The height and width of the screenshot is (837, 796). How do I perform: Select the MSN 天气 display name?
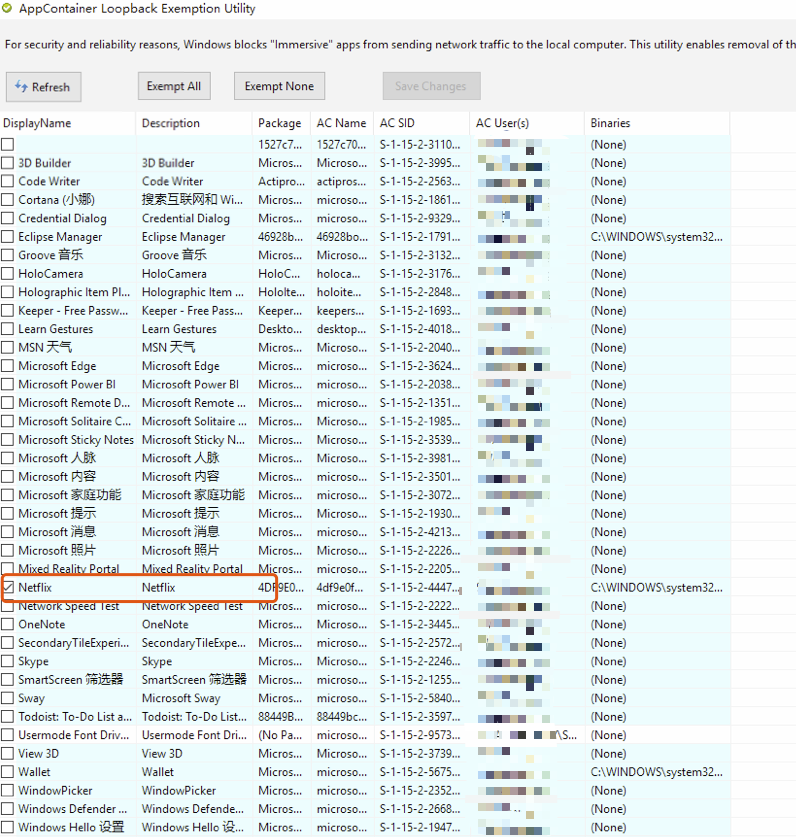[45, 348]
